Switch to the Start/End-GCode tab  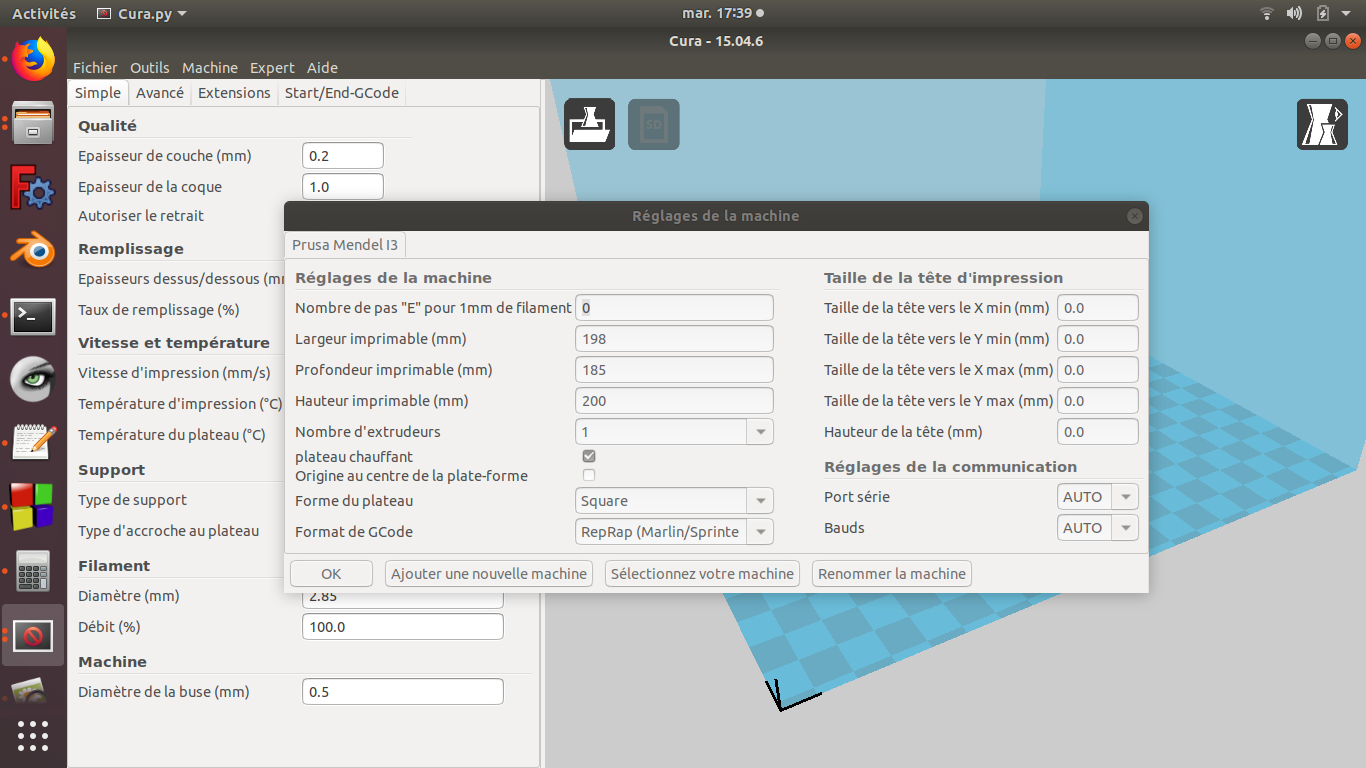coord(342,93)
